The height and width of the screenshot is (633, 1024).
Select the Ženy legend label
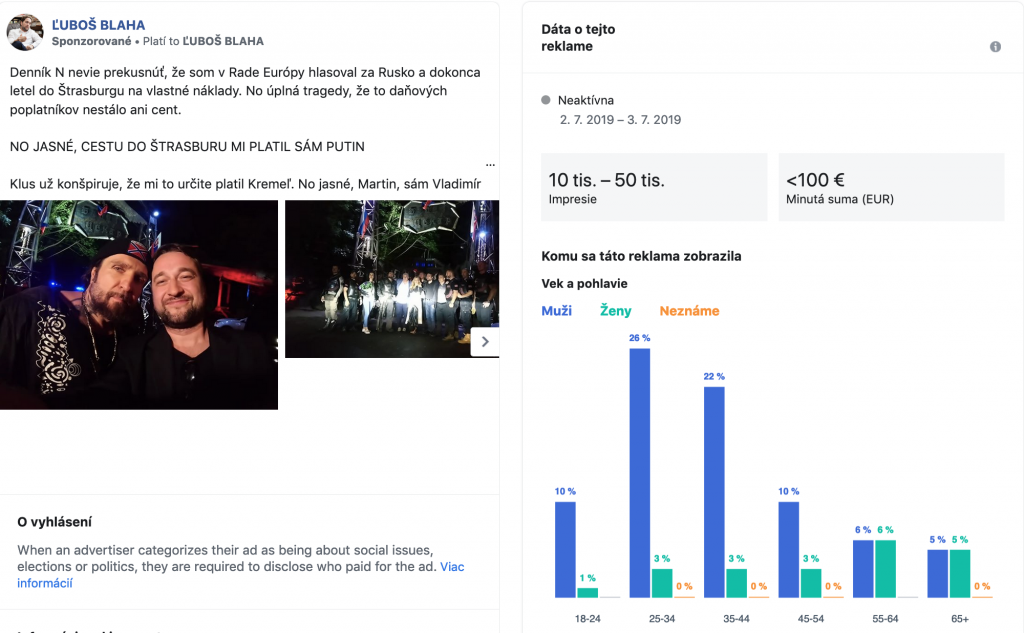(x=616, y=311)
